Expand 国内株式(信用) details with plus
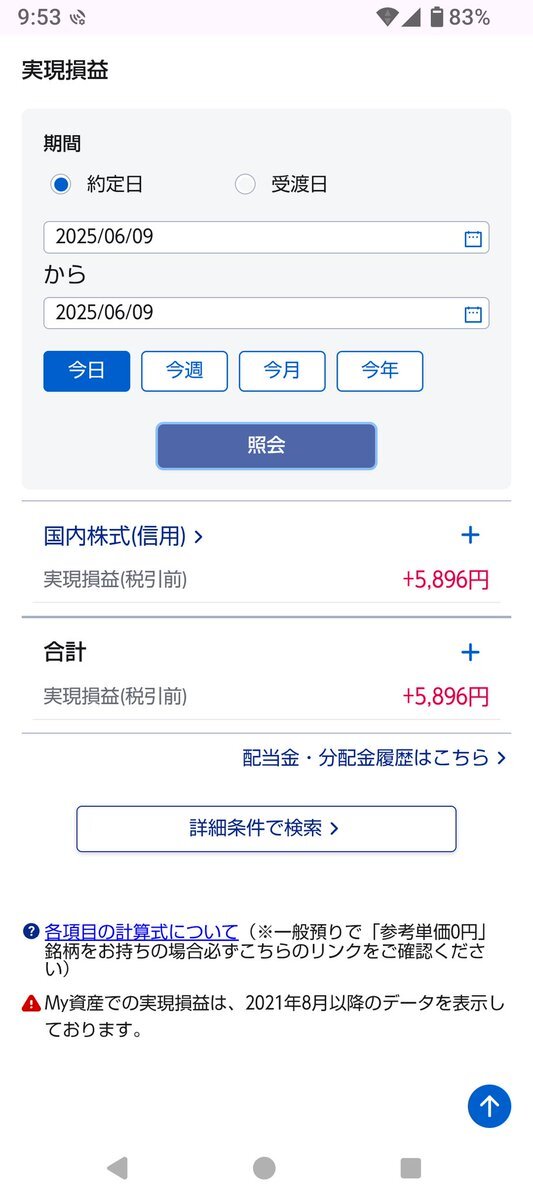The image size is (533, 1200). (470, 535)
